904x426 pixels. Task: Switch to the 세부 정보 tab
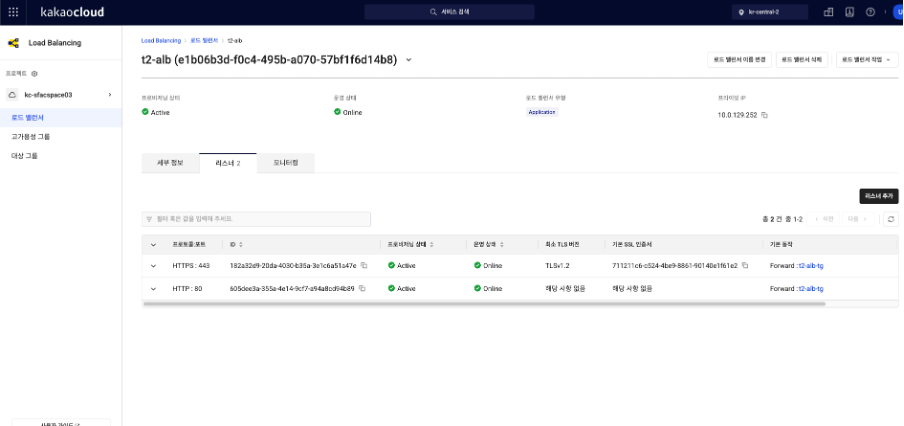170,163
